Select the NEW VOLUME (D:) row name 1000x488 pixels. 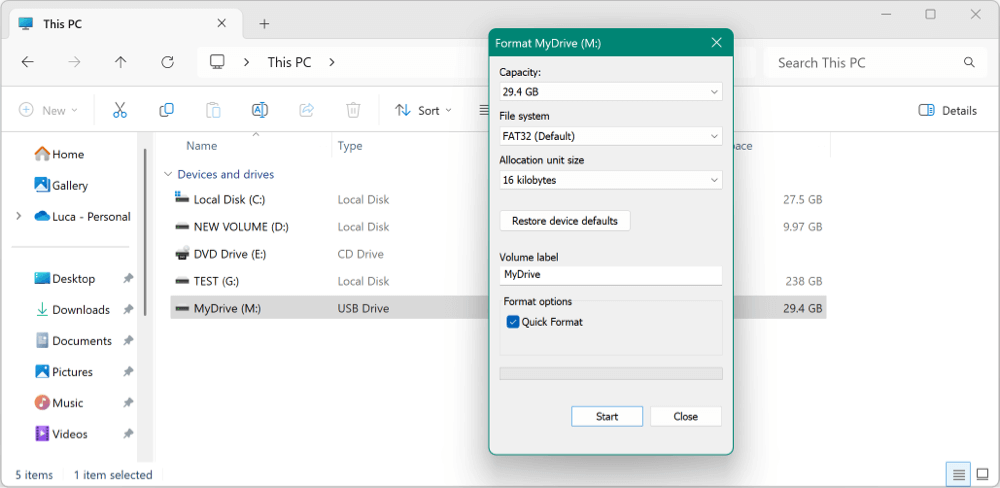tap(241, 227)
